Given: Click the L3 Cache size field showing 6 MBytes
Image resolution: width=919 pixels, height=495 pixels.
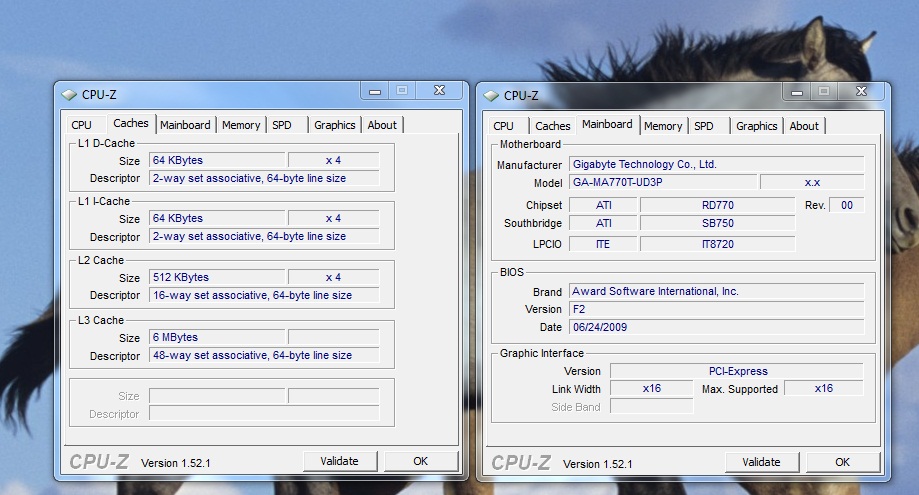Looking at the screenshot, I should pos(217,338).
